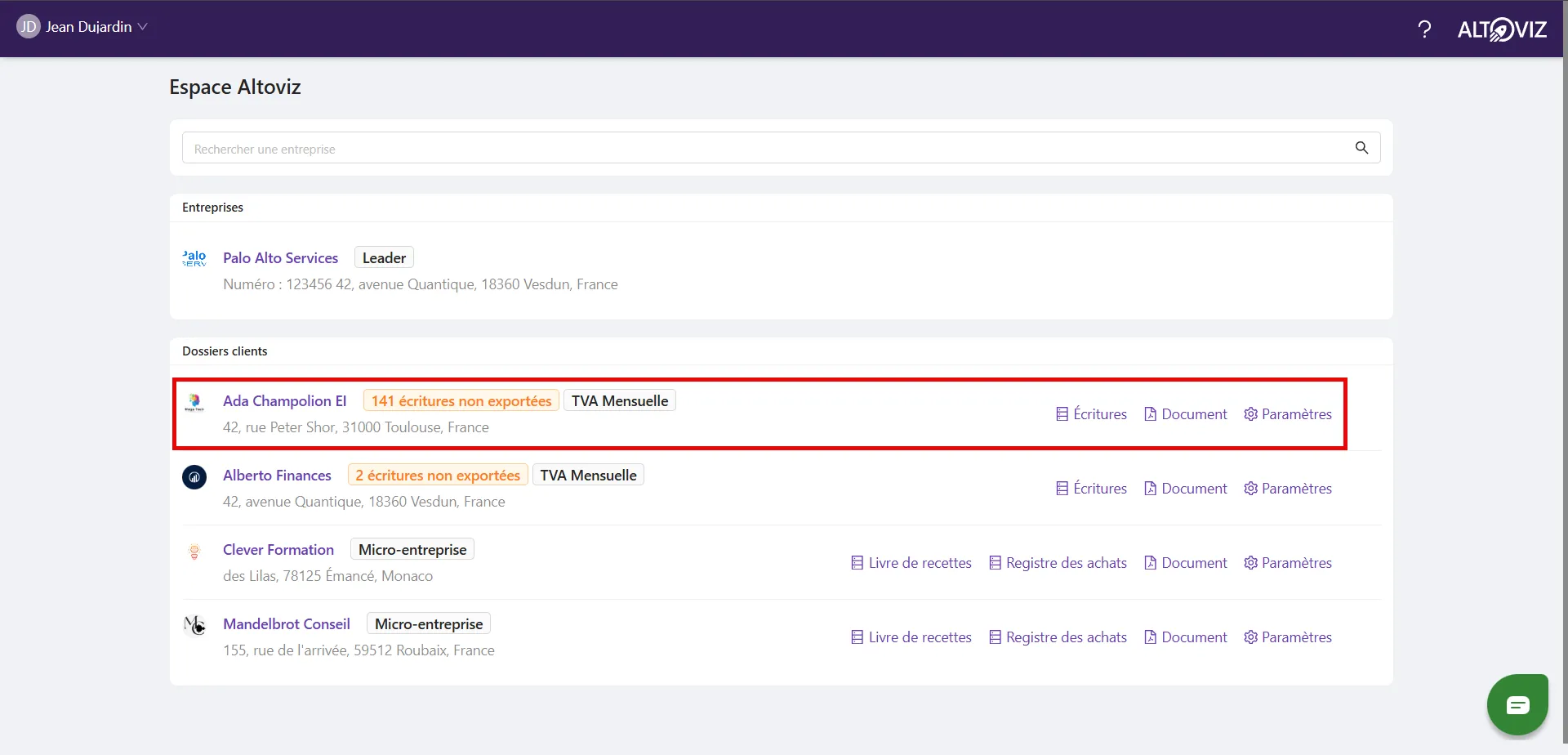The image size is (1568, 755).
Task: Open Registre des achats for Mandelbrot Conseil
Action: pos(1058,637)
